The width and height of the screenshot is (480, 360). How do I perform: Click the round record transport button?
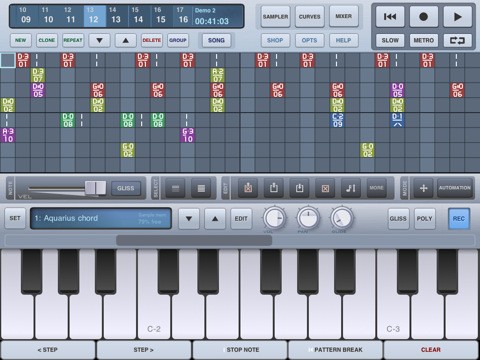[423, 16]
